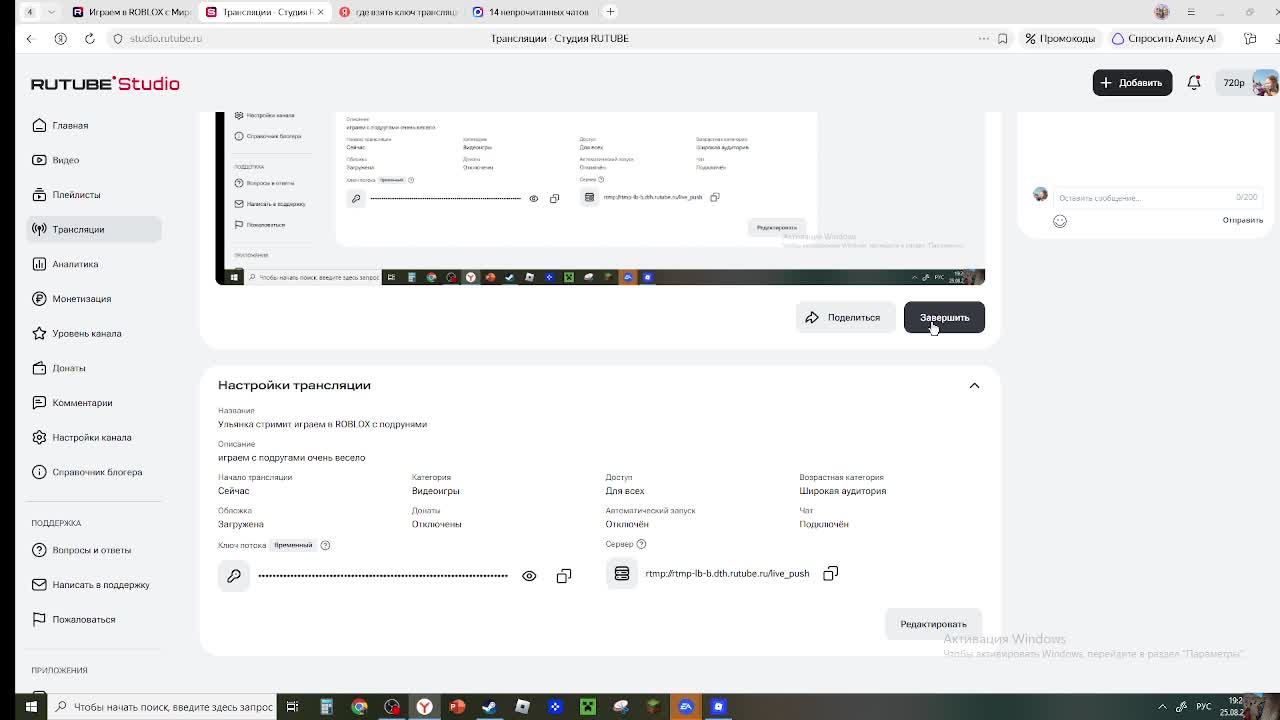Click the Windows taskbar search box
1280x720 pixels.
163,707
